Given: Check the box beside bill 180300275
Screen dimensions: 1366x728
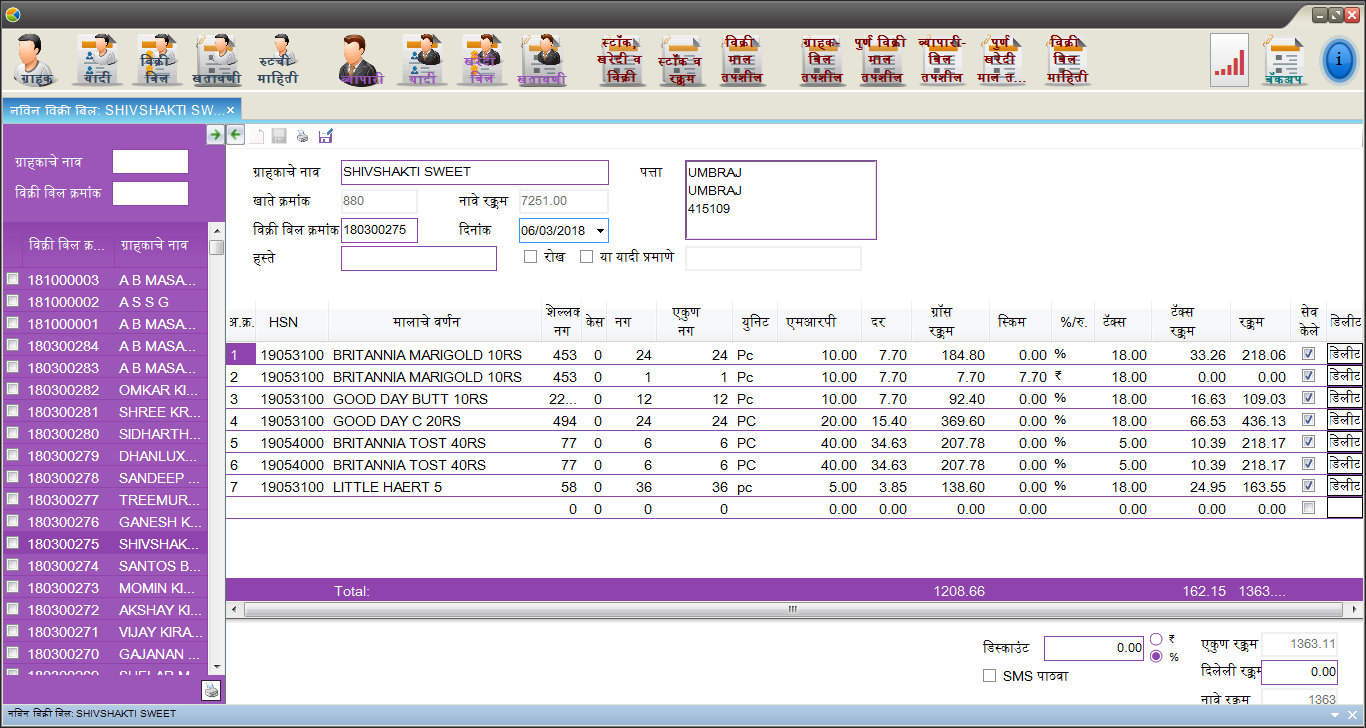Looking at the screenshot, I should click(x=13, y=544).
